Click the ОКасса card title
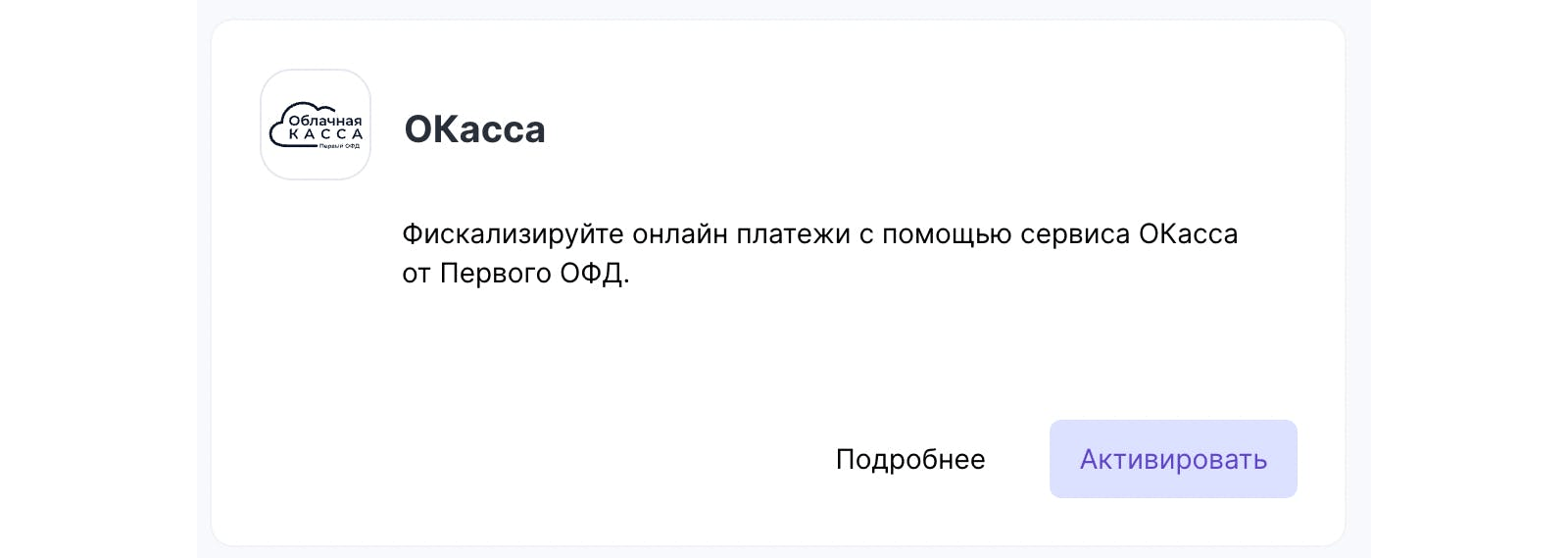This screenshot has width=1568, height=558. tap(475, 129)
